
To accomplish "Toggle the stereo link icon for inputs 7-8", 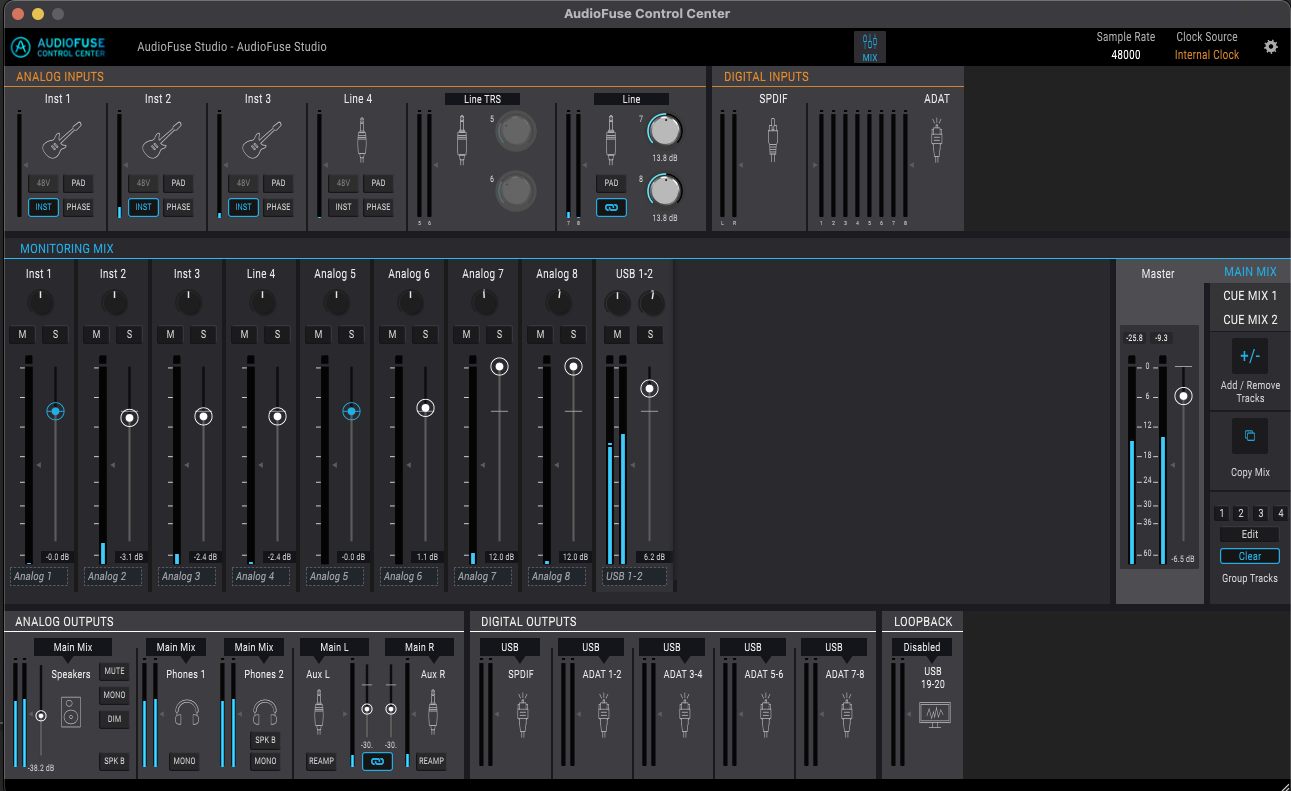I will [x=611, y=208].
